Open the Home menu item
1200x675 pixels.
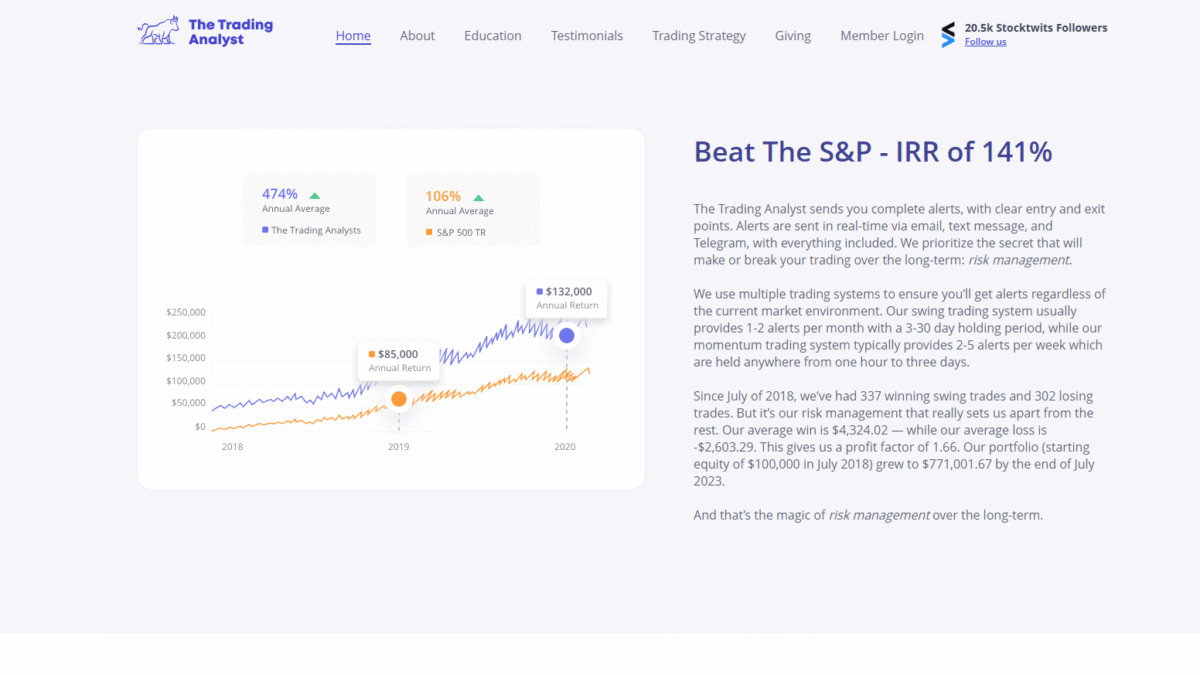pyautogui.click(x=353, y=36)
